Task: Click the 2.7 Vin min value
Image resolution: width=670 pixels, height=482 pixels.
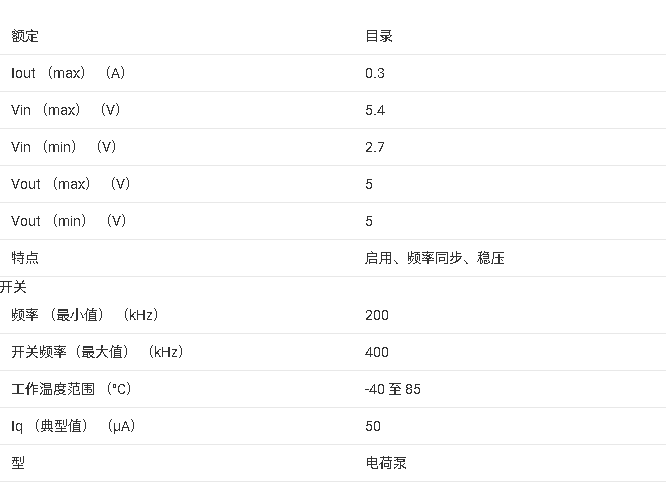Action: (375, 147)
